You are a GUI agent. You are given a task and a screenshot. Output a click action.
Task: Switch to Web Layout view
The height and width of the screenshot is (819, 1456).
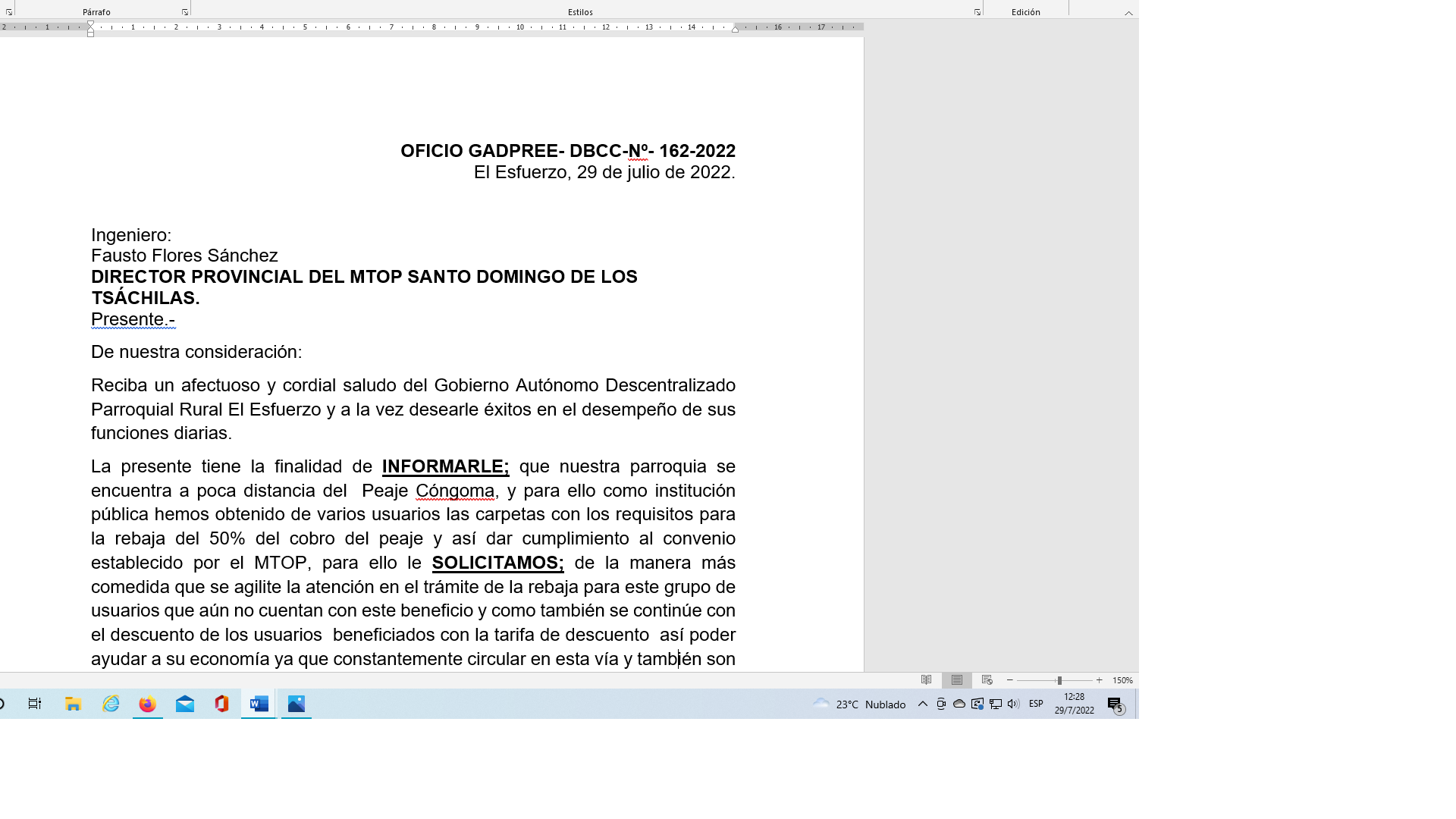[x=987, y=680]
